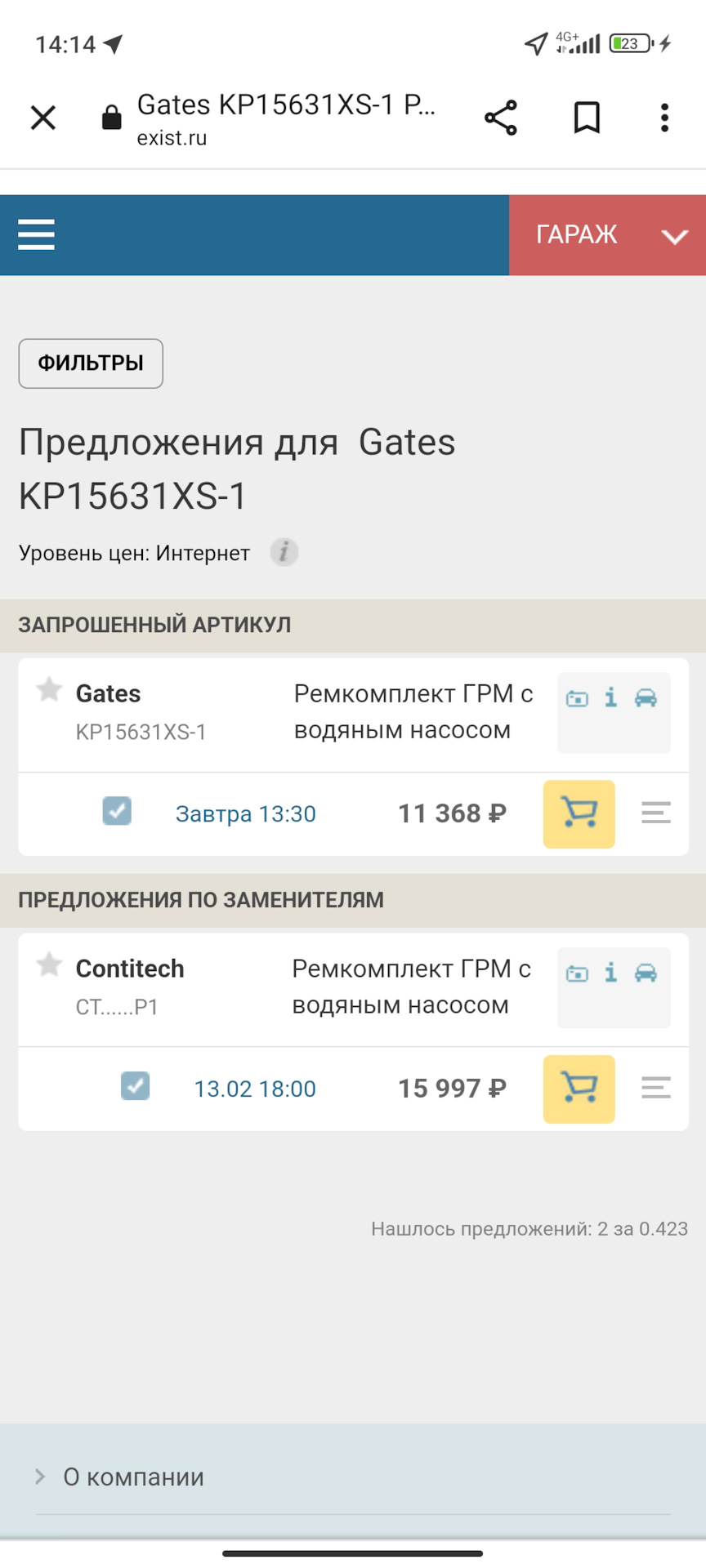706x1568 pixels.
Task: Star the Contitech item as favorite
Action: point(49,965)
